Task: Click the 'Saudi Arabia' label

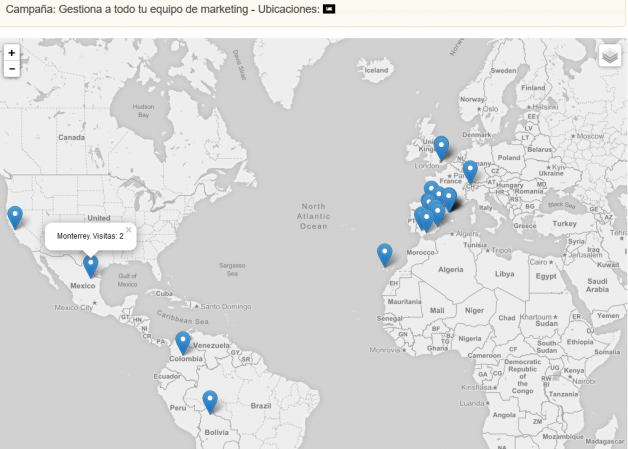Action: pos(597,285)
